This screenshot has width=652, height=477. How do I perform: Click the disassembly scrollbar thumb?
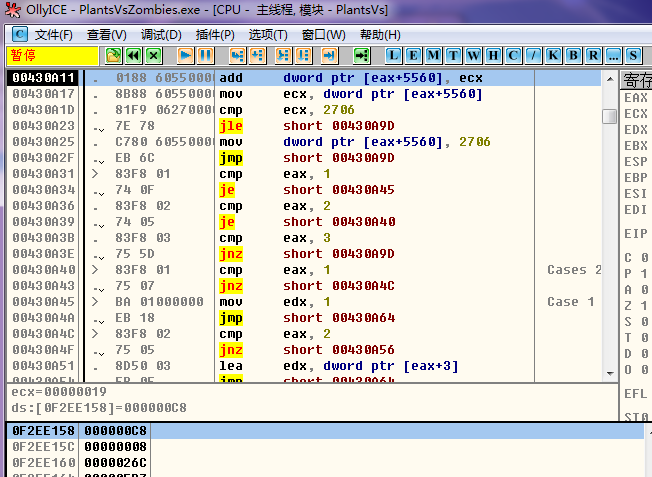[610, 116]
